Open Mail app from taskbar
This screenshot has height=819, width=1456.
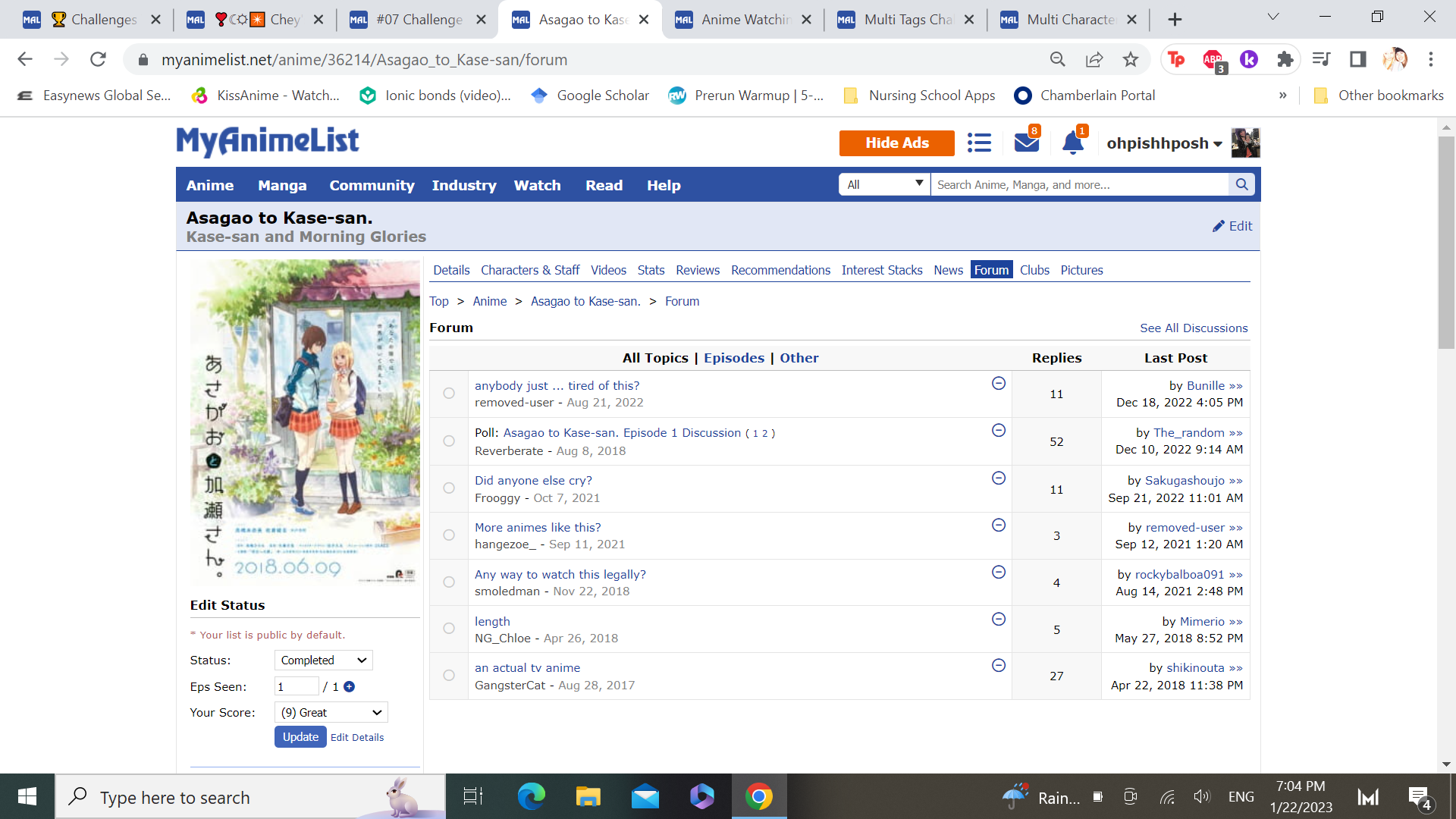coord(645,797)
